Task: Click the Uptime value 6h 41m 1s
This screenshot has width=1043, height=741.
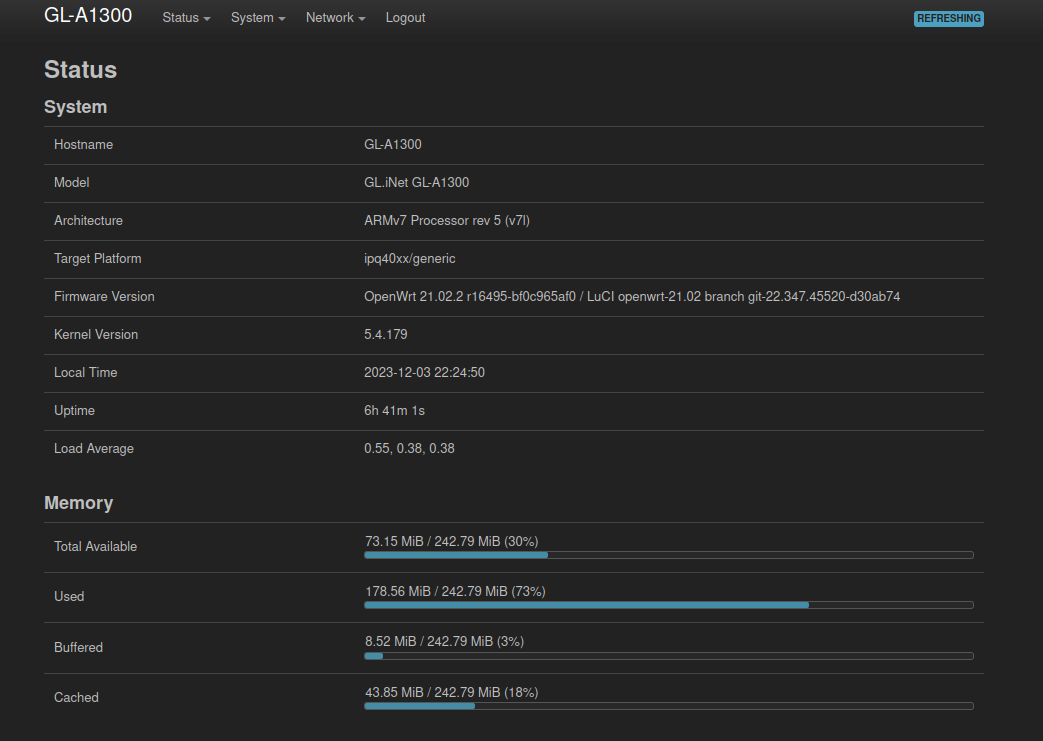Action: (394, 411)
